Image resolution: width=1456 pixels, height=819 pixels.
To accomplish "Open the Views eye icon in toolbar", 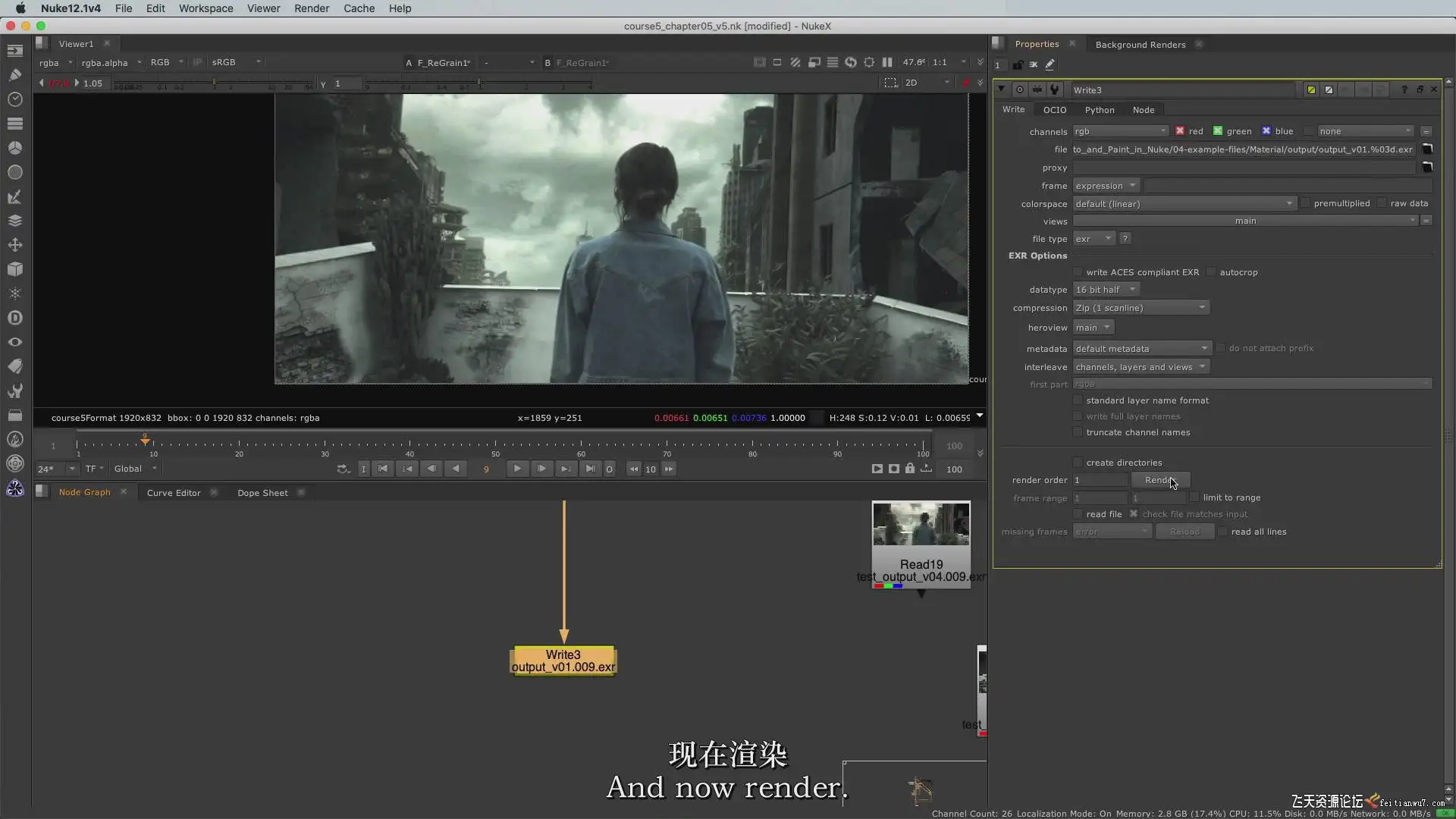I will 14,342.
